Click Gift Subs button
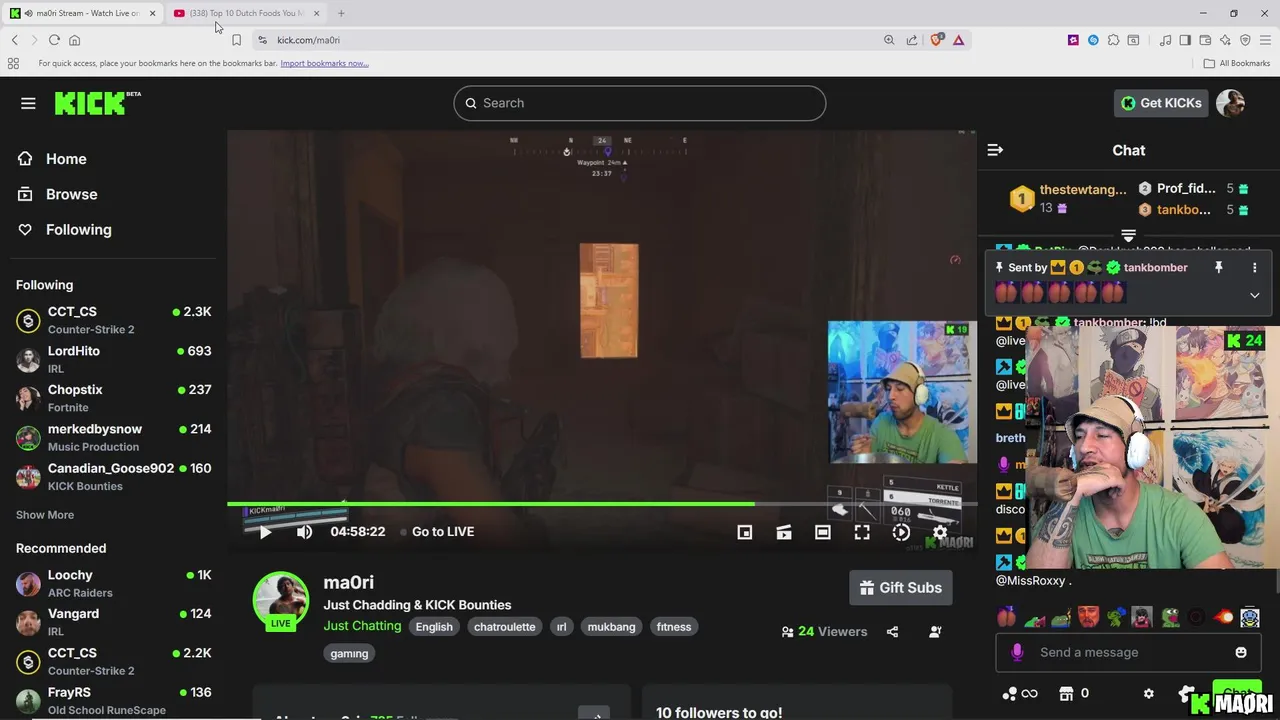The width and height of the screenshot is (1280, 720). pos(901,588)
